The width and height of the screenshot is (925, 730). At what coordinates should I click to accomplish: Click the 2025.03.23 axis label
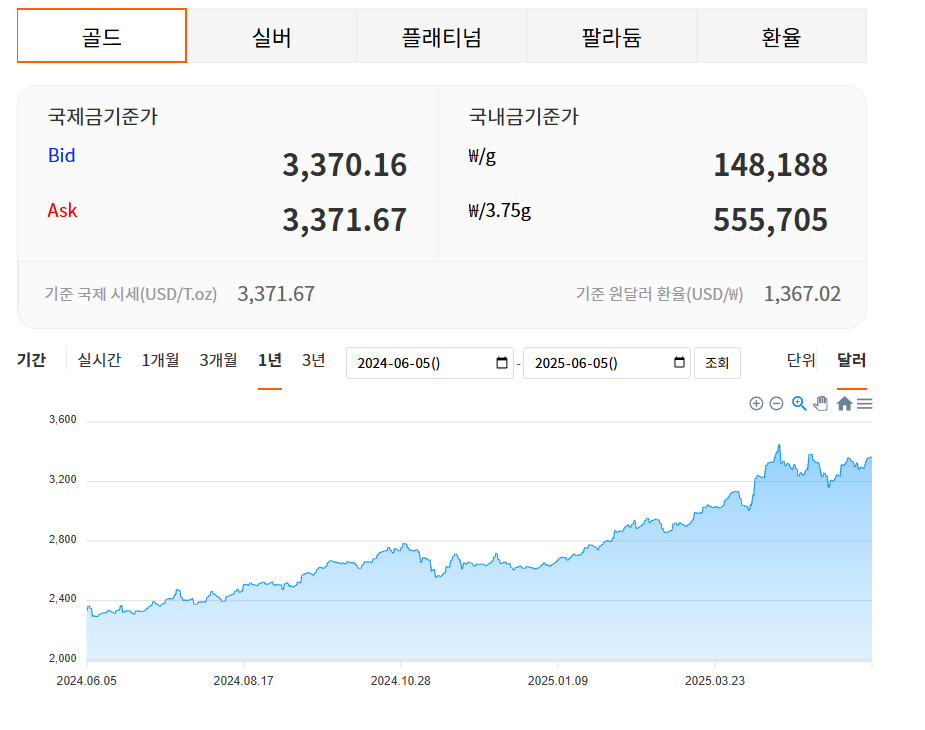point(714,680)
